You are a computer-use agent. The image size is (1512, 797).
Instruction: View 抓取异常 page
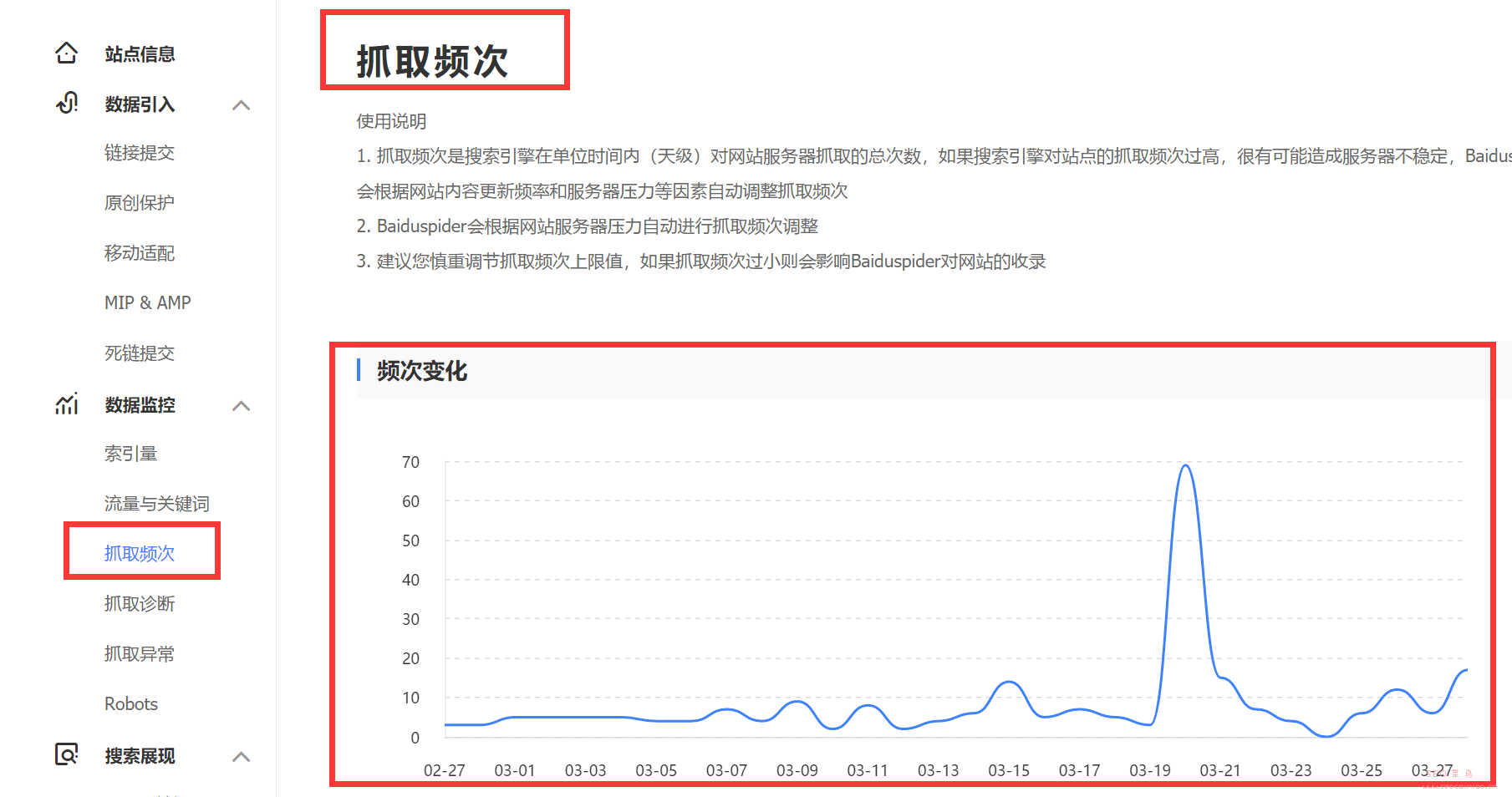pos(140,654)
